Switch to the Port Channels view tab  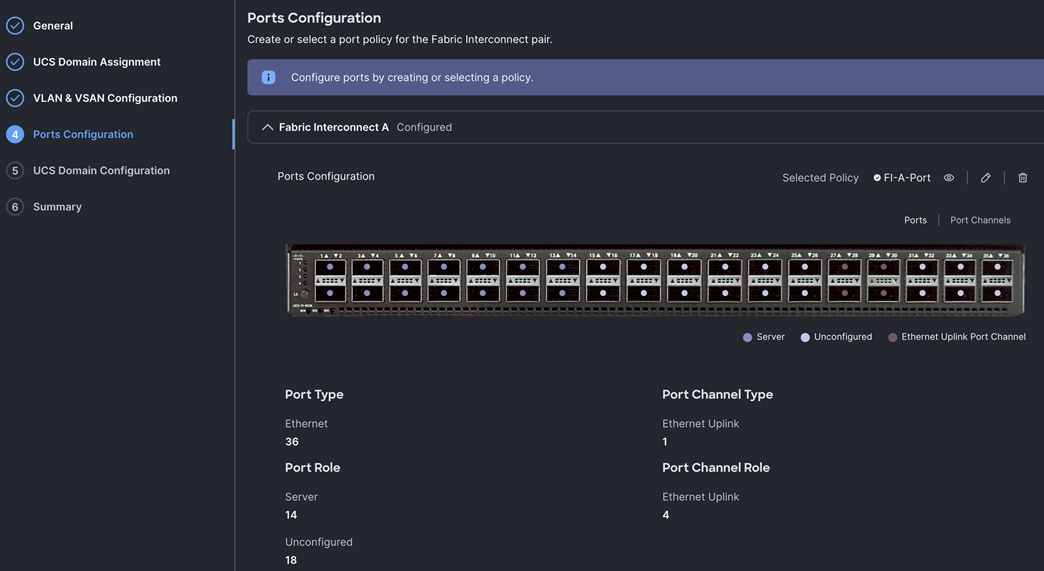980,220
